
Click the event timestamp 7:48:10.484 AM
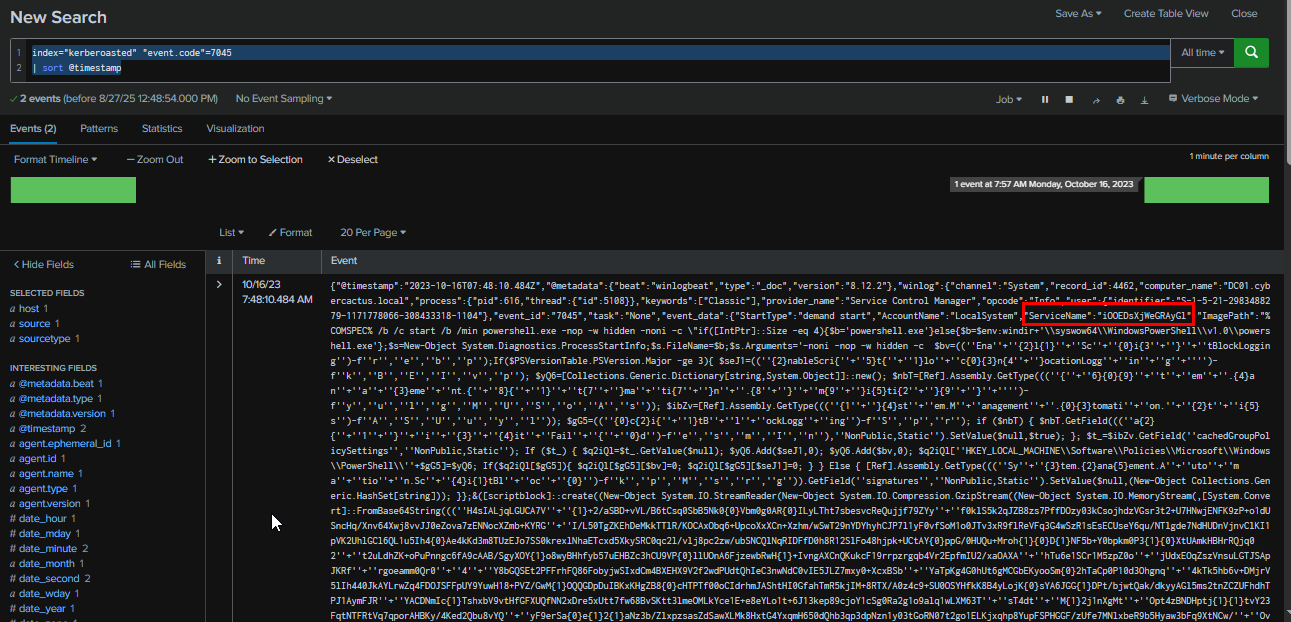point(277,299)
